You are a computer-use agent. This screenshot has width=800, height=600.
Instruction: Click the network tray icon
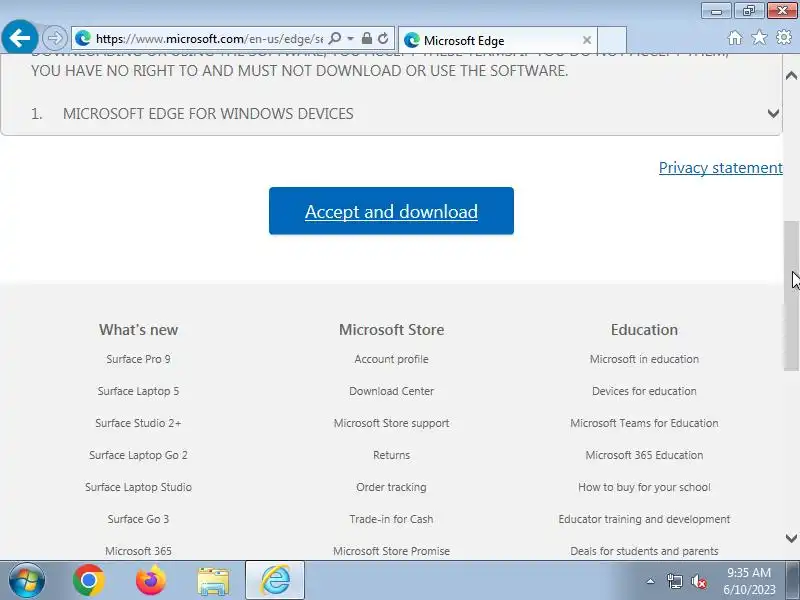click(674, 581)
